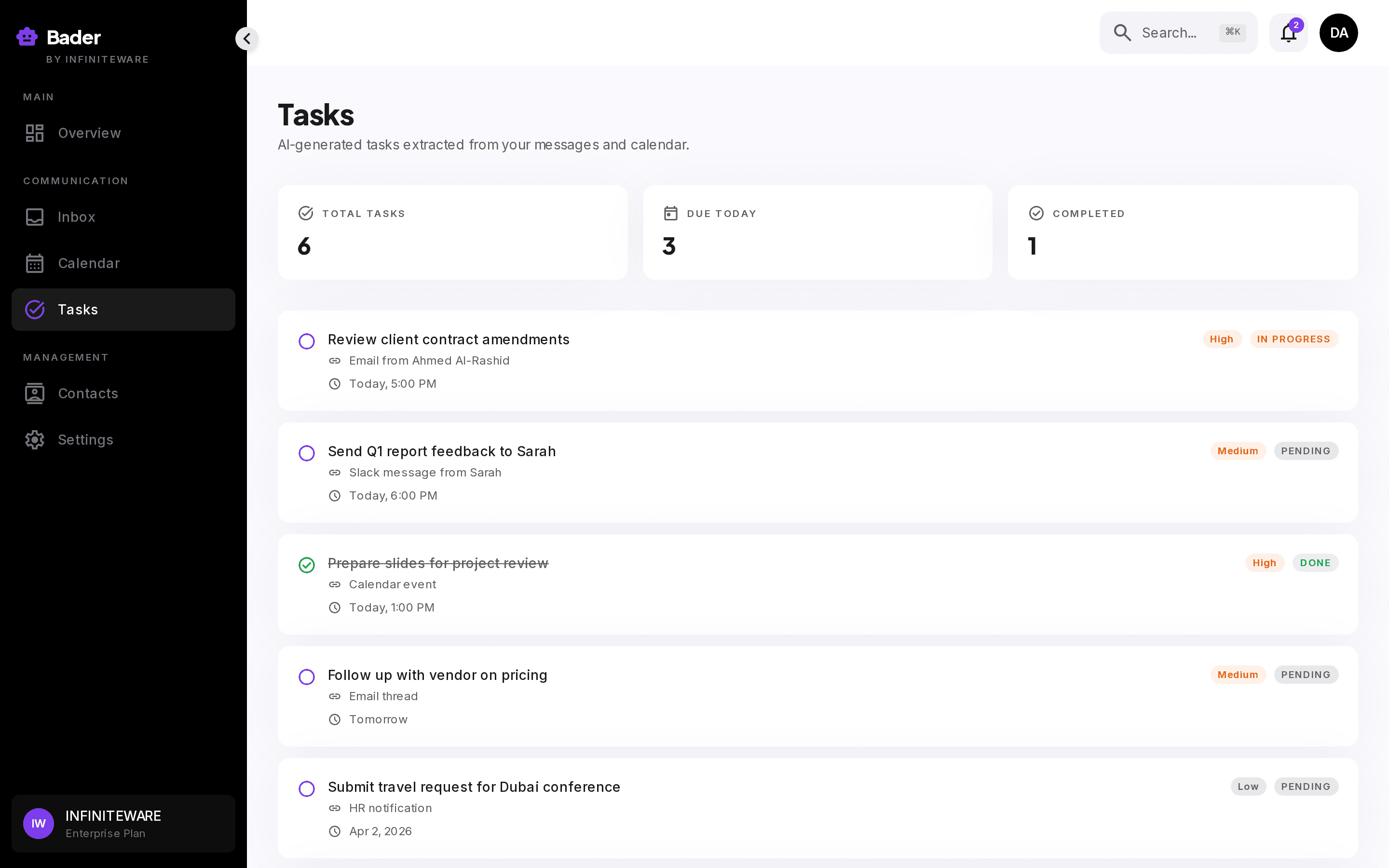Click PENDING badge on vendor pricing task

(x=1306, y=675)
